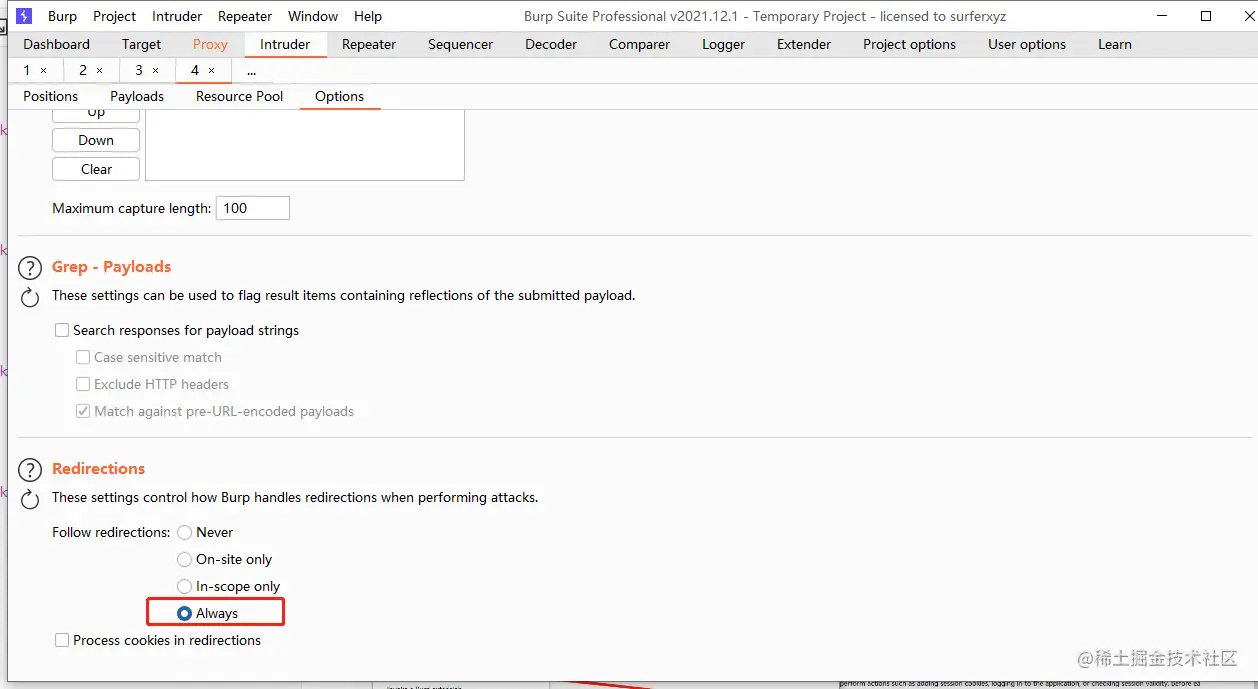
Task: Select Intruder attack tab 2
Action: tap(83, 70)
